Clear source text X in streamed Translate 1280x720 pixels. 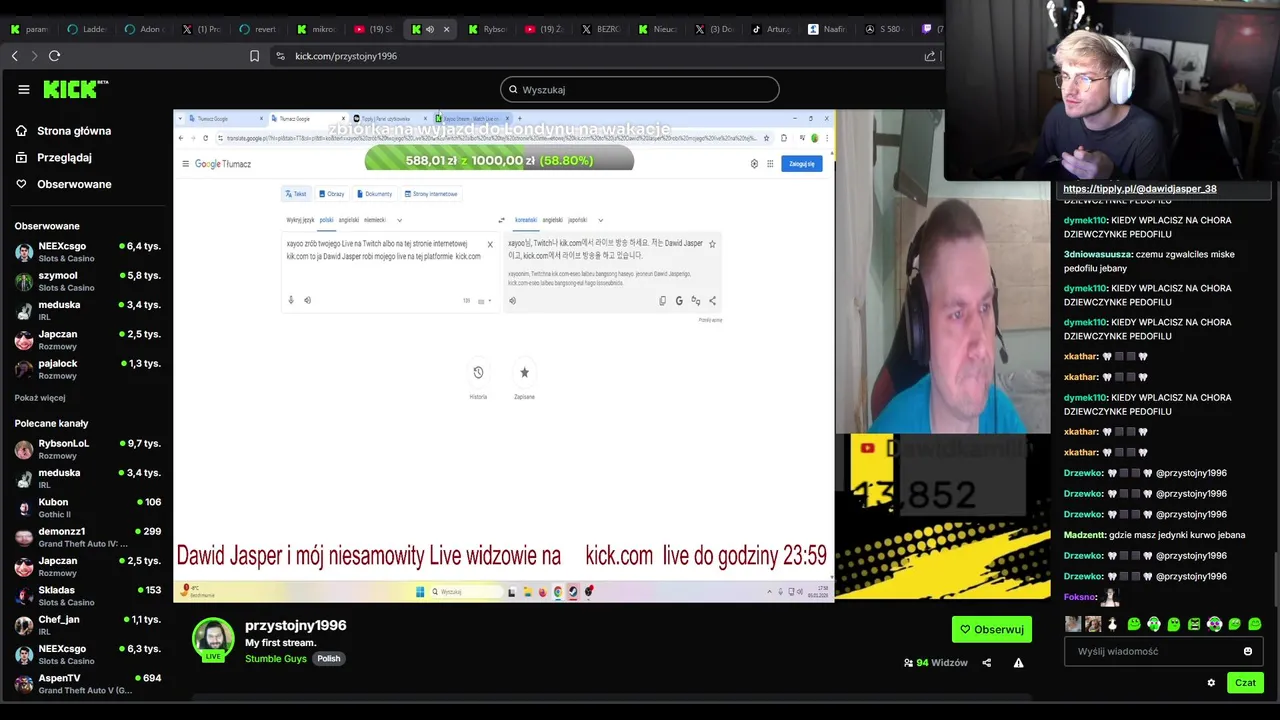click(x=490, y=244)
